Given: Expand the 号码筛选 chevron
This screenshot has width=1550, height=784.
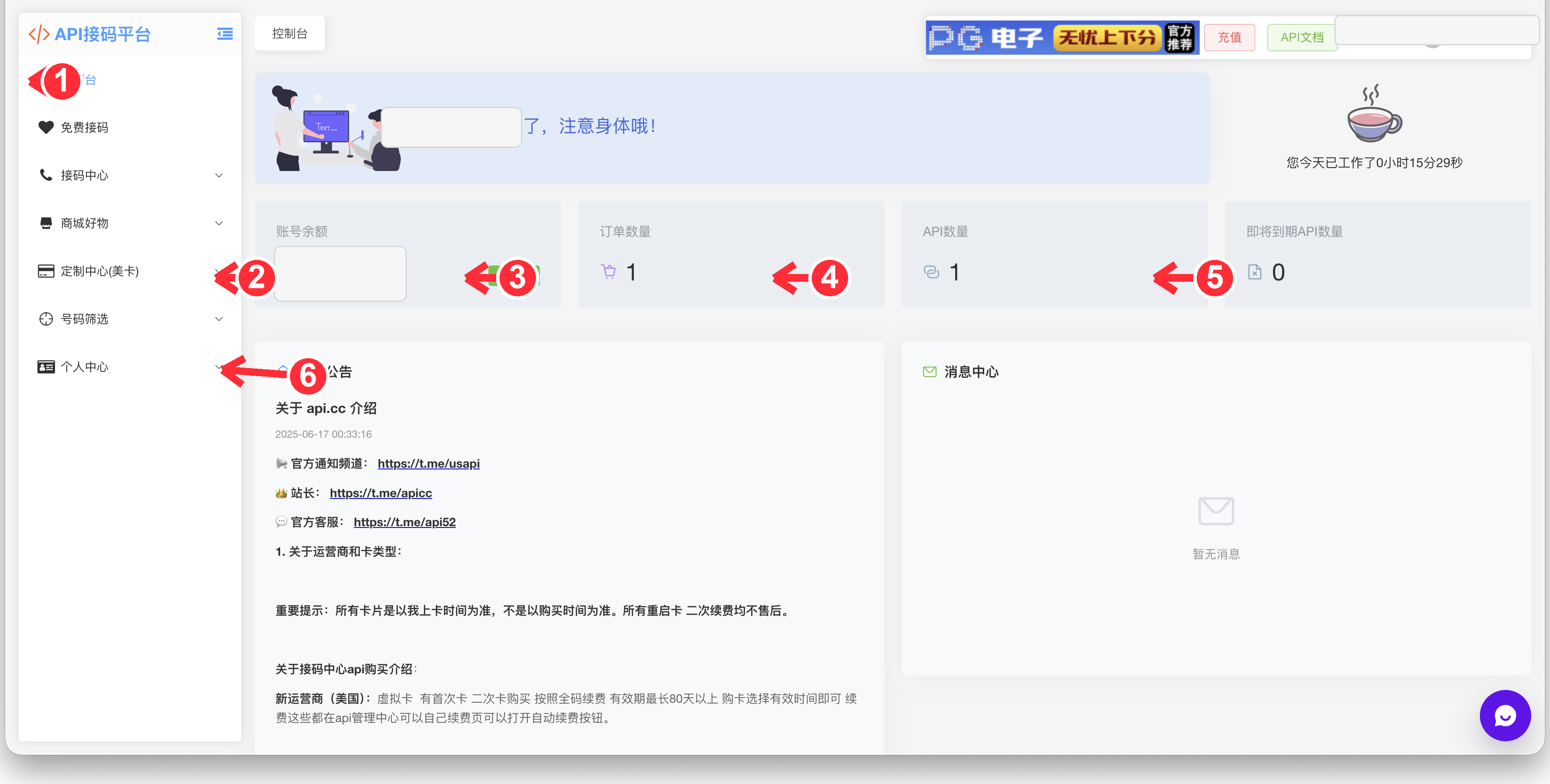Looking at the screenshot, I should (219, 318).
